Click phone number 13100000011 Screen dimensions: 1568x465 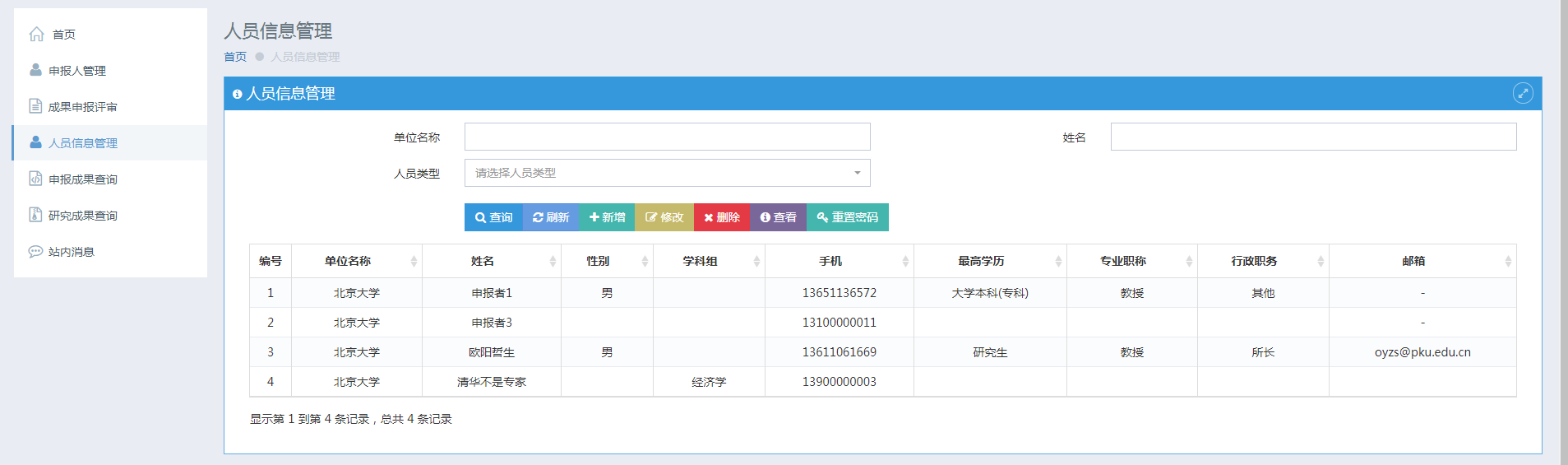click(840, 323)
